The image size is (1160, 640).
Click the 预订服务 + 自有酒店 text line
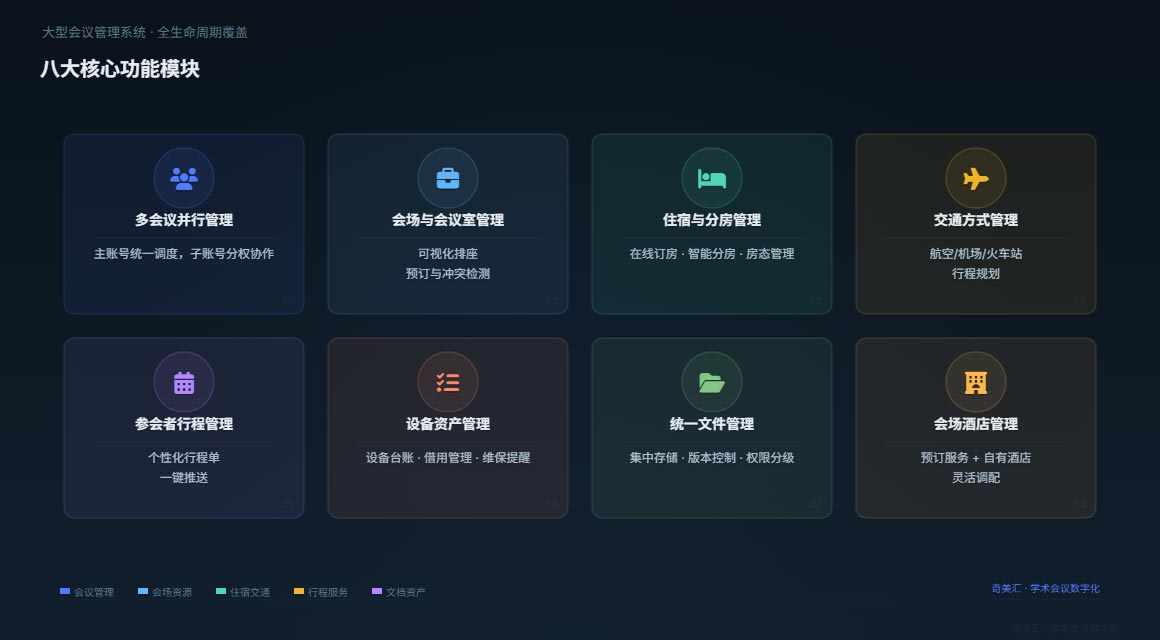pos(976,458)
